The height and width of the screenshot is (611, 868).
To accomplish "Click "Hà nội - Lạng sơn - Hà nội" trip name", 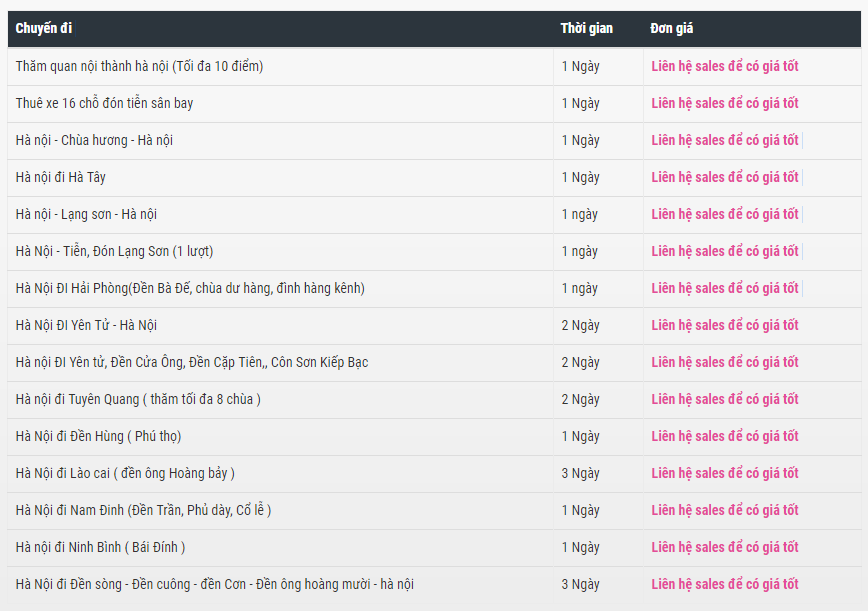I will point(86,214).
